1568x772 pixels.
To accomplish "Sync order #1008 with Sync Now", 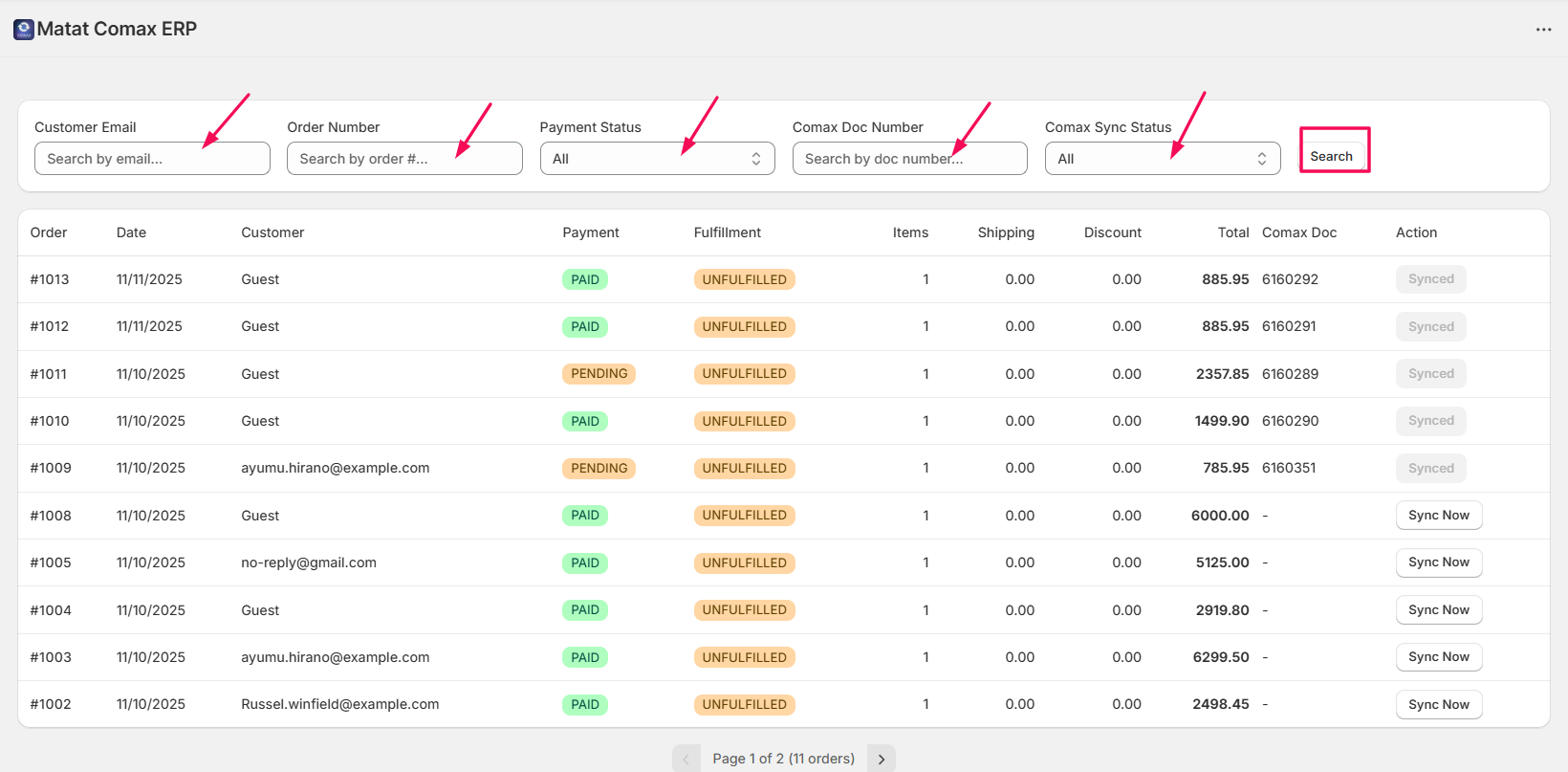I will coord(1438,516).
